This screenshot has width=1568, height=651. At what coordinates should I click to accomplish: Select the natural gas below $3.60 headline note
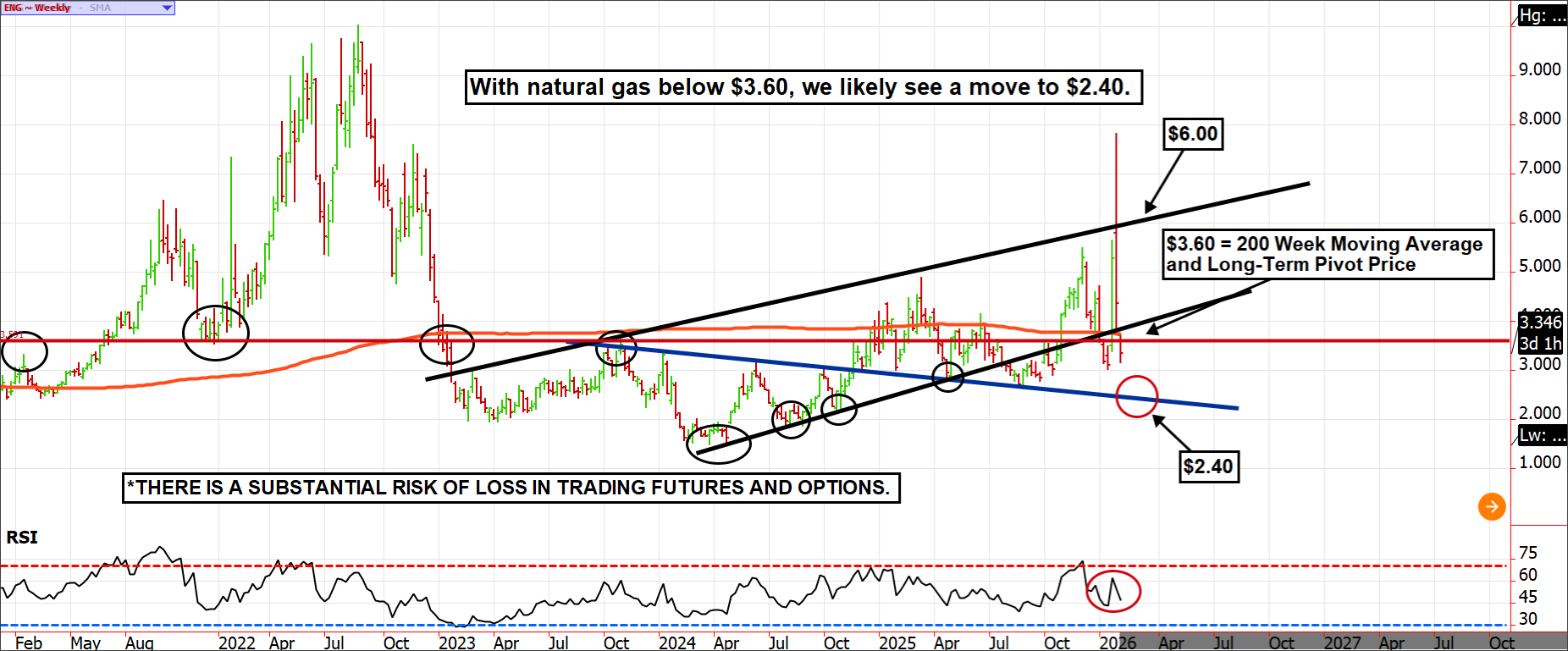coord(803,87)
